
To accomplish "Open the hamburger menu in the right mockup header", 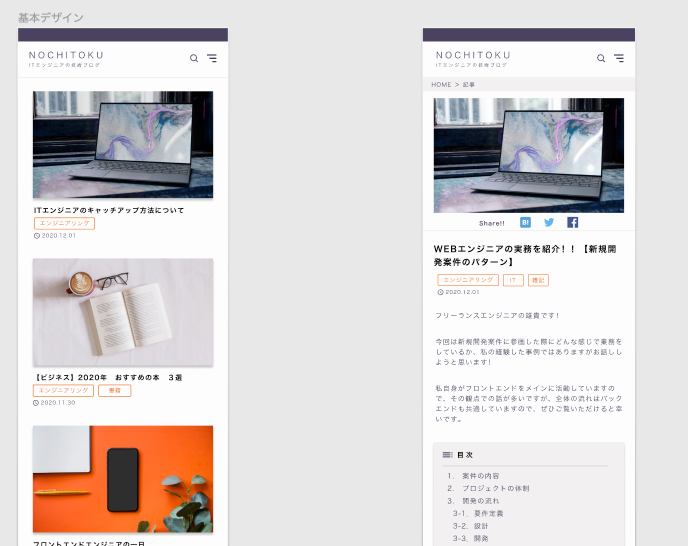I will coord(619,58).
